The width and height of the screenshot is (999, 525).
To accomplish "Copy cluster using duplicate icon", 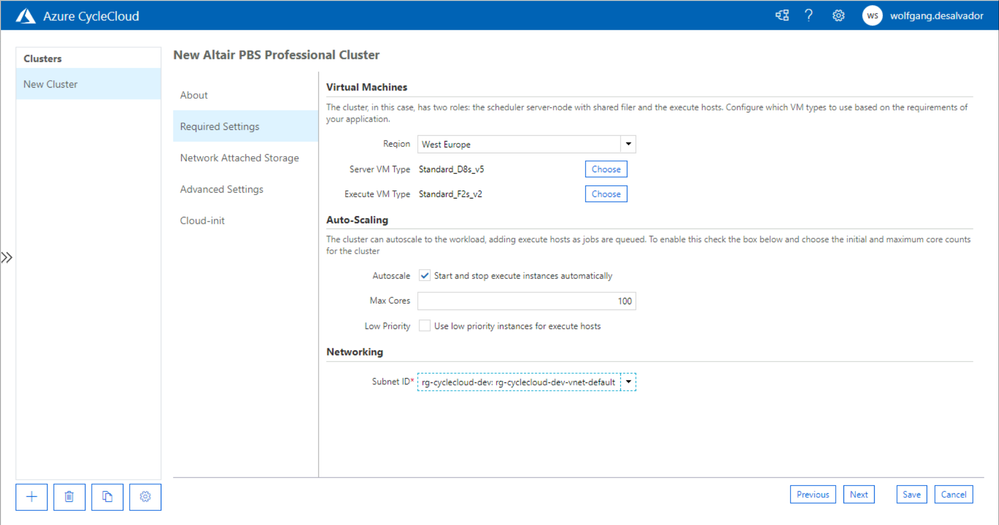I will coord(107,497).
